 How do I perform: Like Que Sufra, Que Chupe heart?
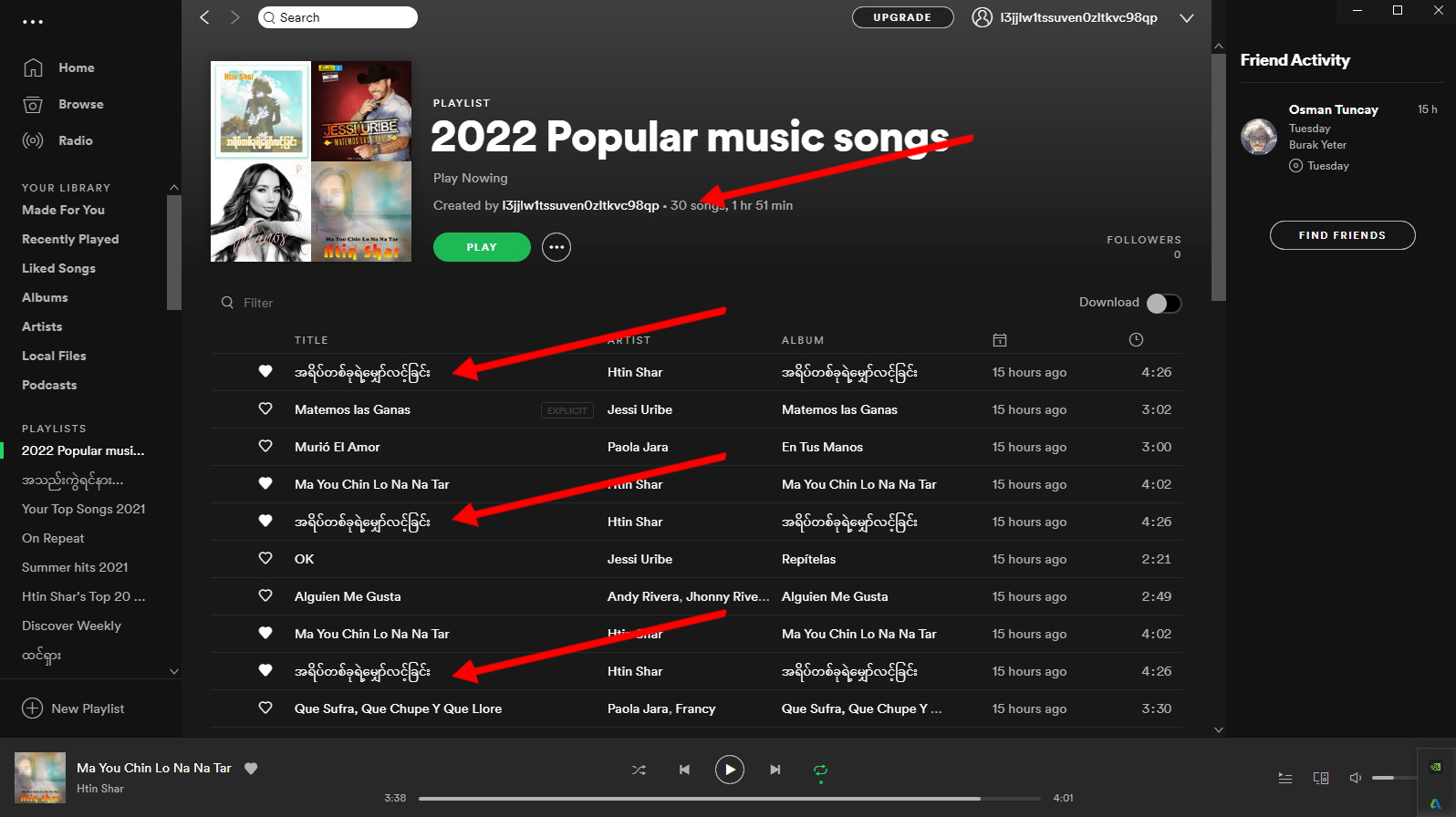pos(265,708)
